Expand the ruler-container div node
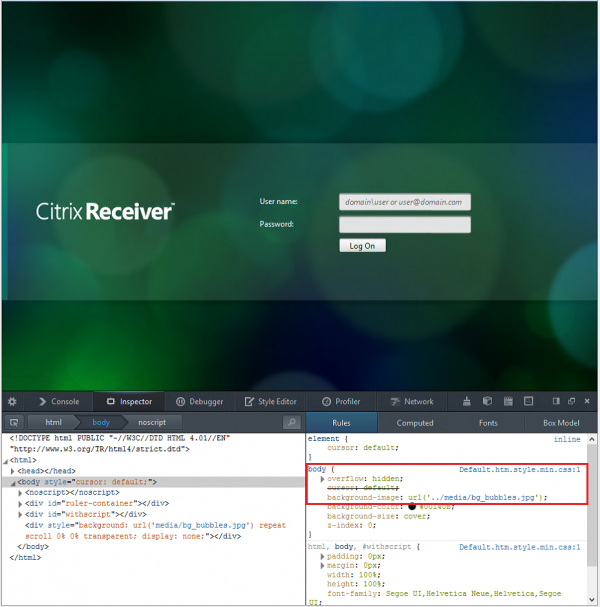Screen dimensions: 600x607 (21, 503)
